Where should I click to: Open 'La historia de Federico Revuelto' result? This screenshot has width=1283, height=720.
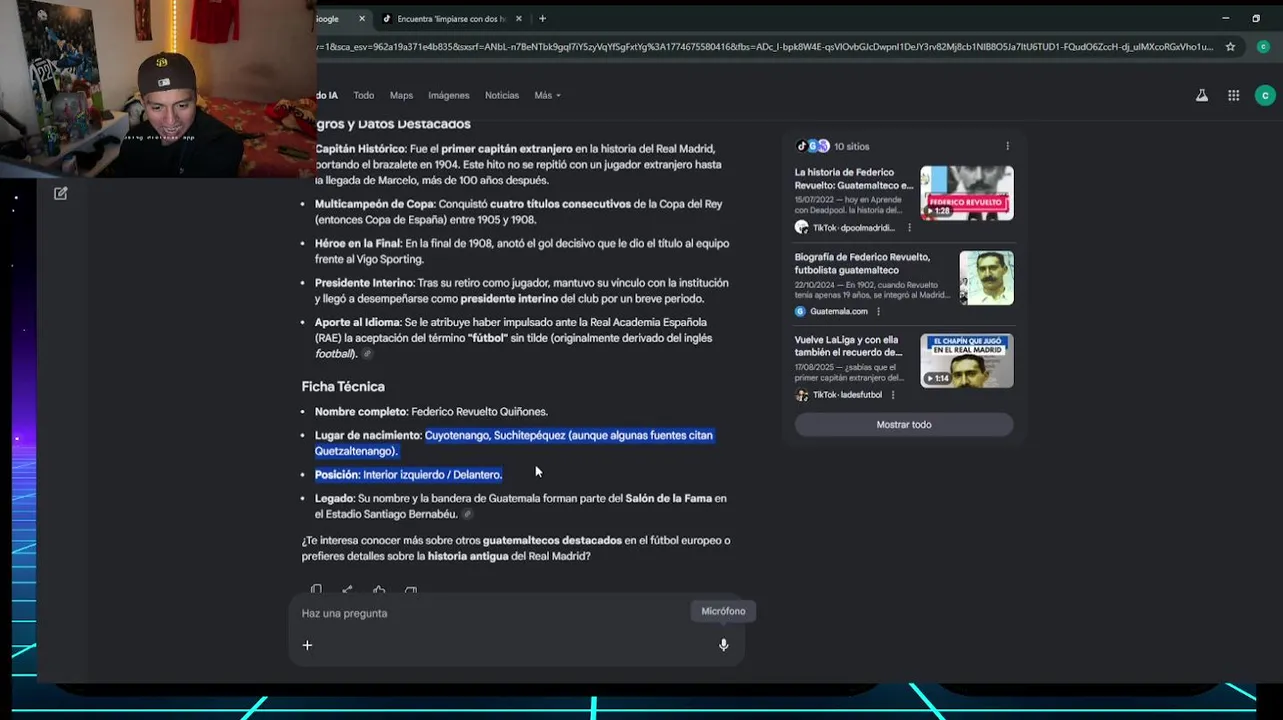(x=853, y=179)
